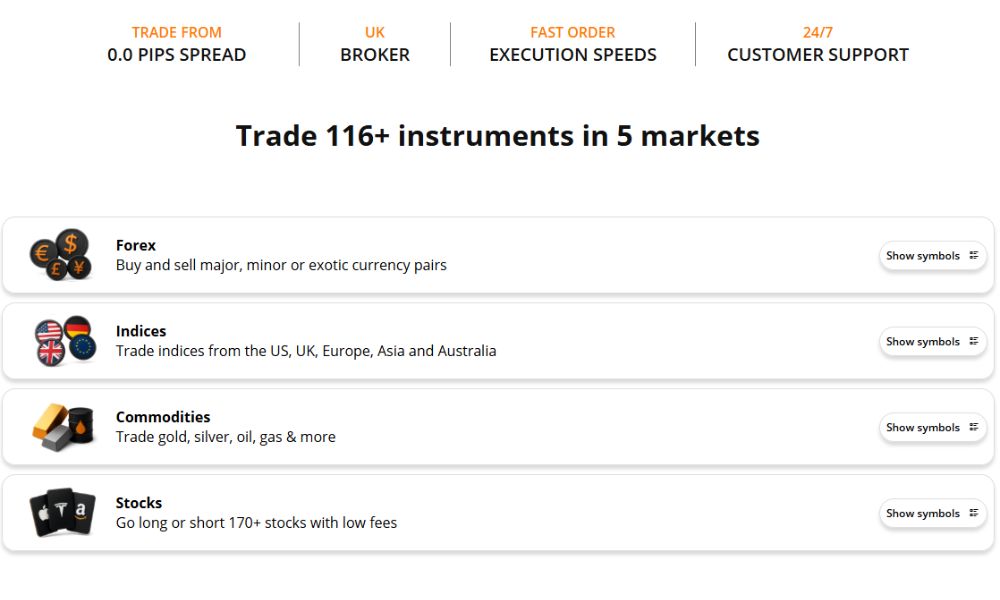
Task: Click the list icon in Forex Show symbols
Action: pos(974,256)
